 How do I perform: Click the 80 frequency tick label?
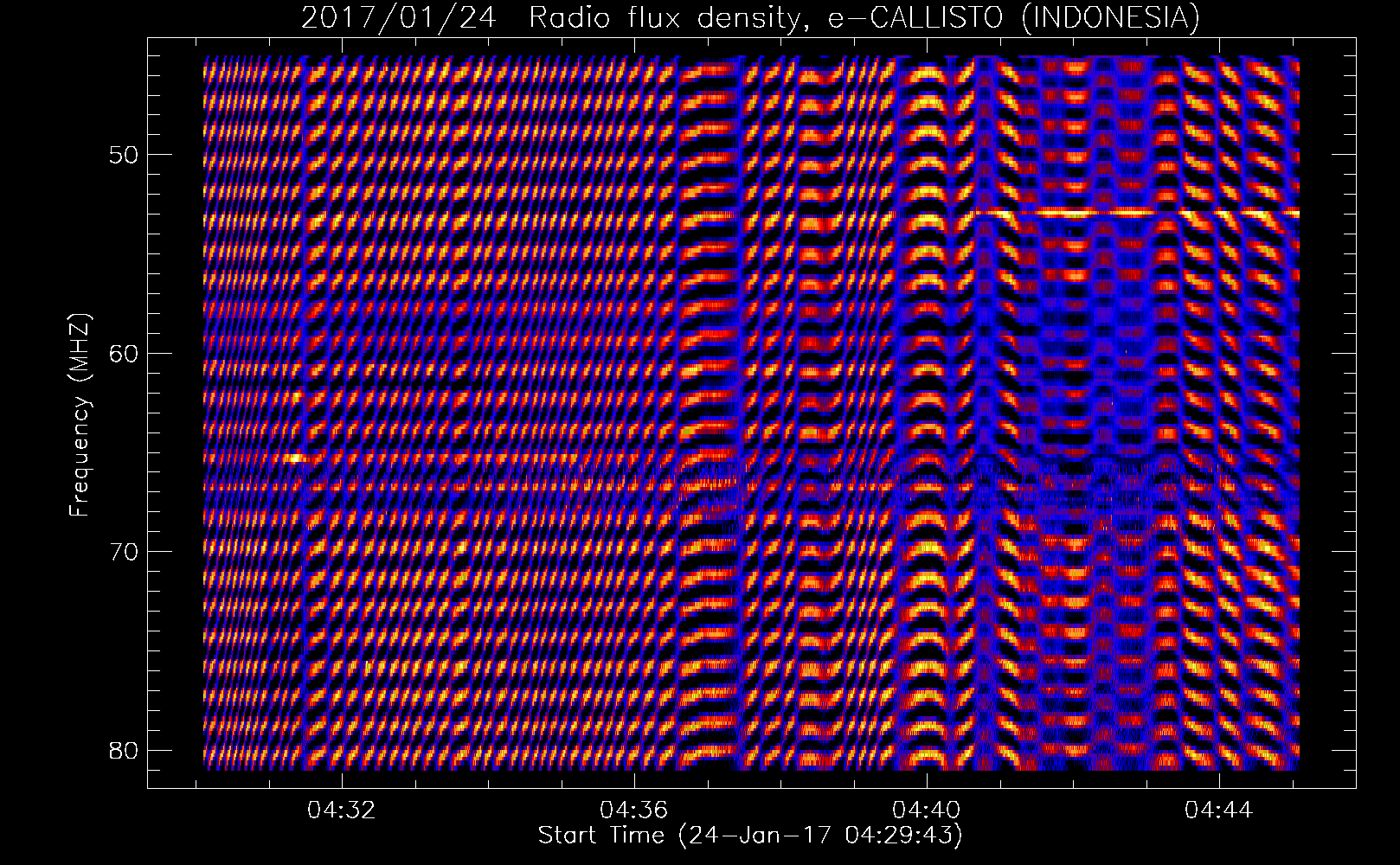122,749
